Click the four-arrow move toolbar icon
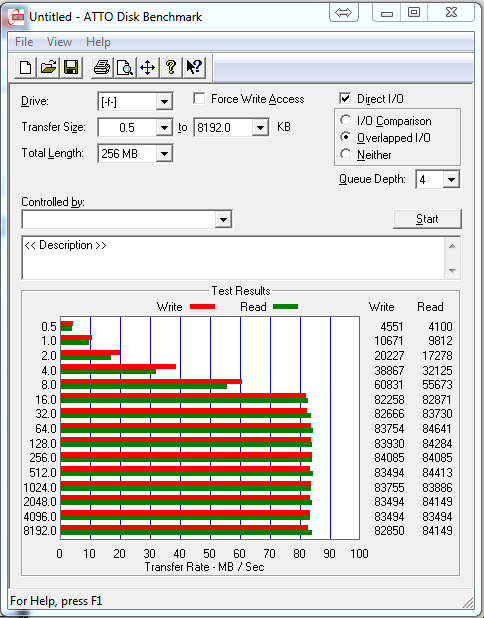484x618 pixels. pos(148,67)
